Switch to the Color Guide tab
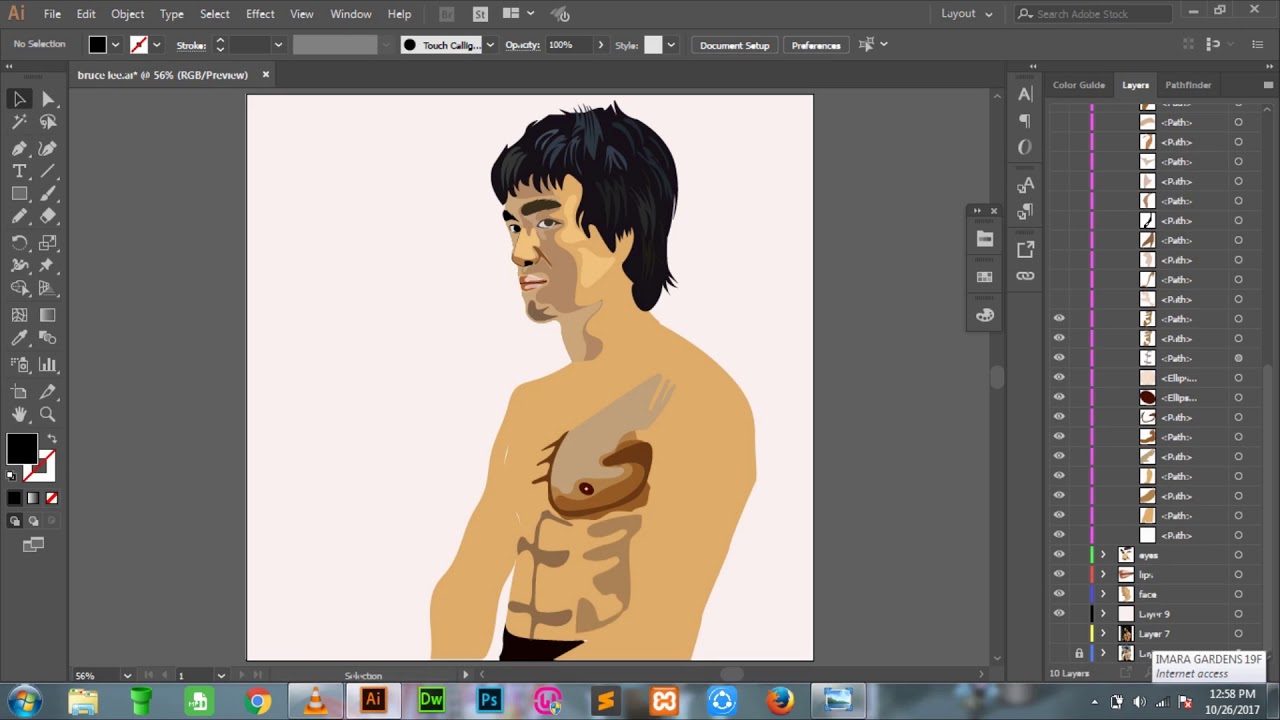This screenshot has width=1280, height=720. click(1078, 85)
